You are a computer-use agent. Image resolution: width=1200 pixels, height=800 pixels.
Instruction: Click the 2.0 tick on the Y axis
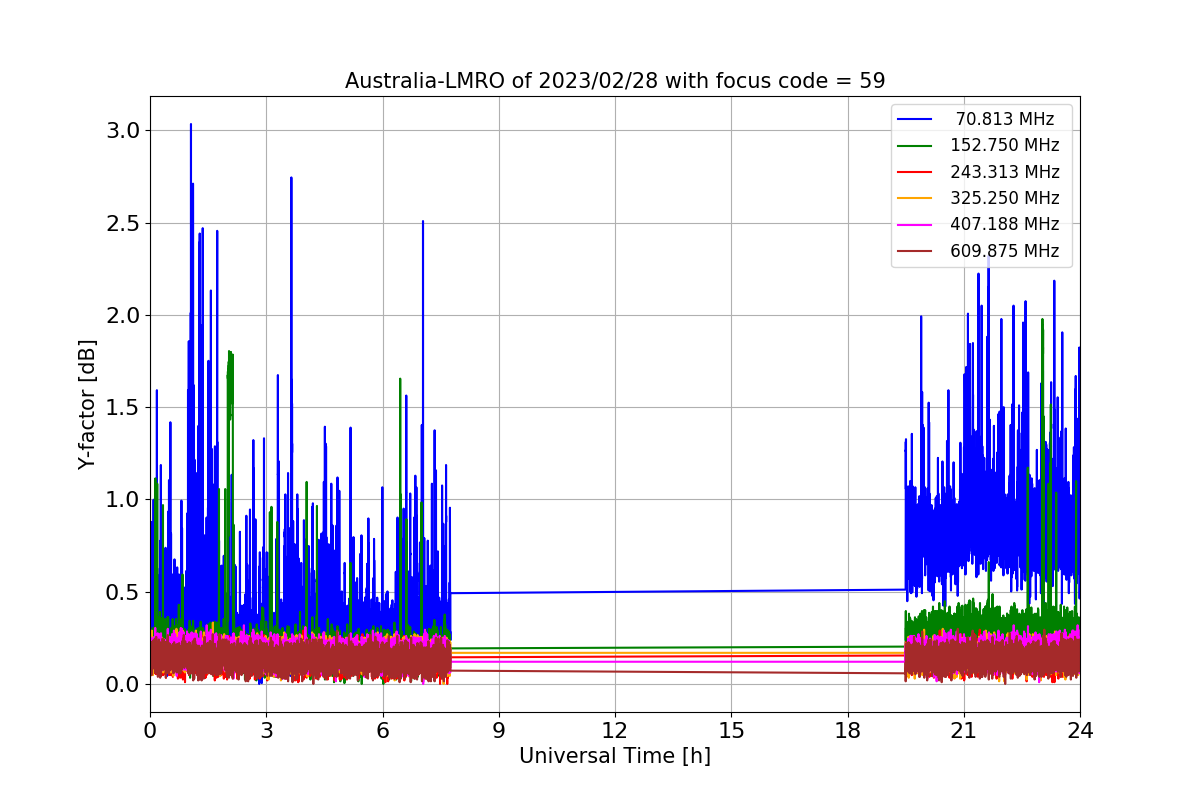pyautogui.click(x=123, y=315)
